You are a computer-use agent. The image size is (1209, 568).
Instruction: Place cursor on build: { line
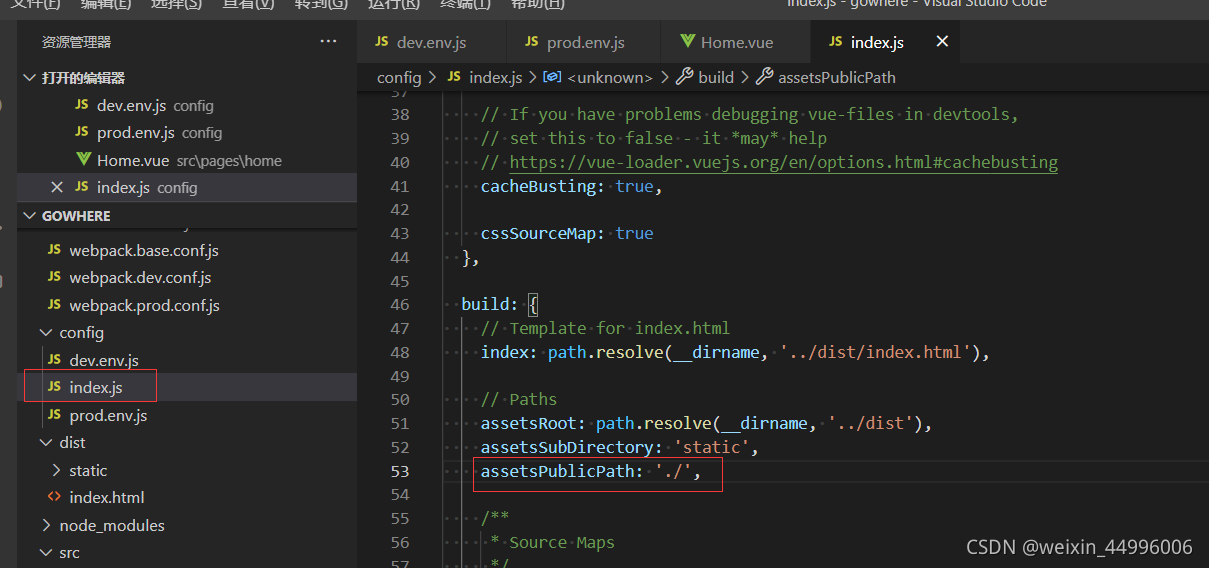coord(500,304)
